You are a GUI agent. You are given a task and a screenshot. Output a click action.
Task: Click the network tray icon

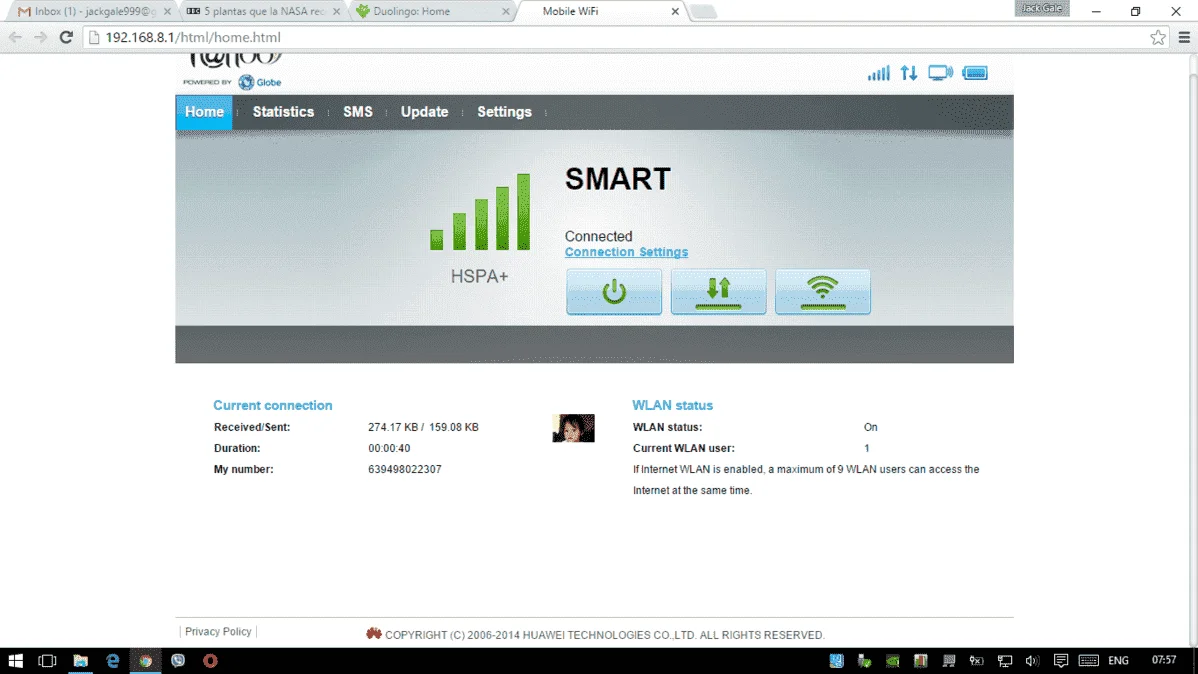1005,661
